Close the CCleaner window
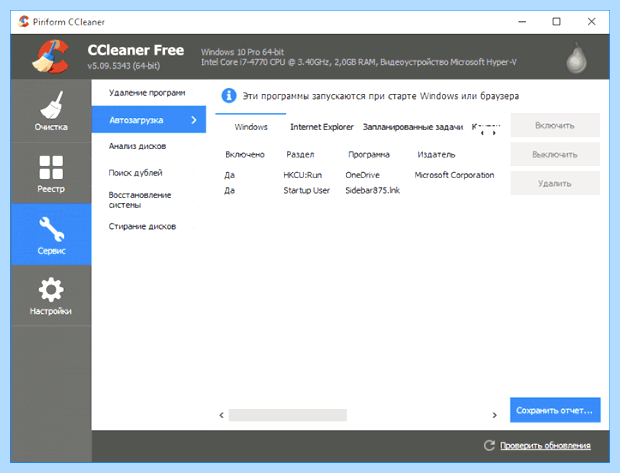 coord(592,22)
